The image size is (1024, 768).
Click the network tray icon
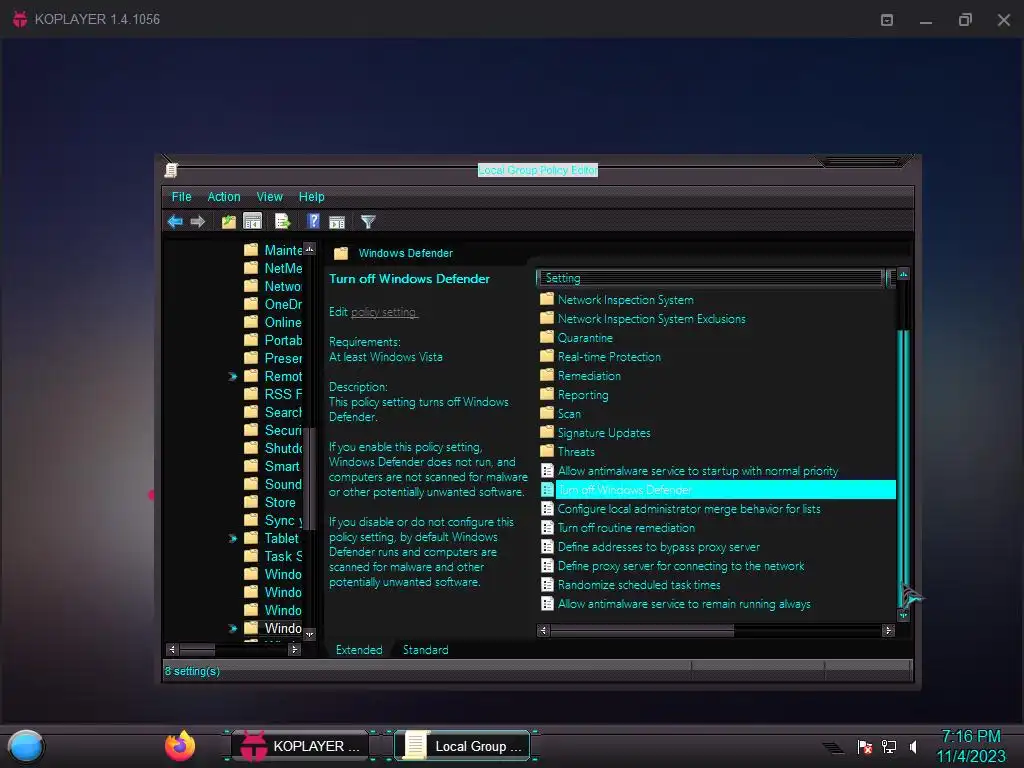coord(889,746)
